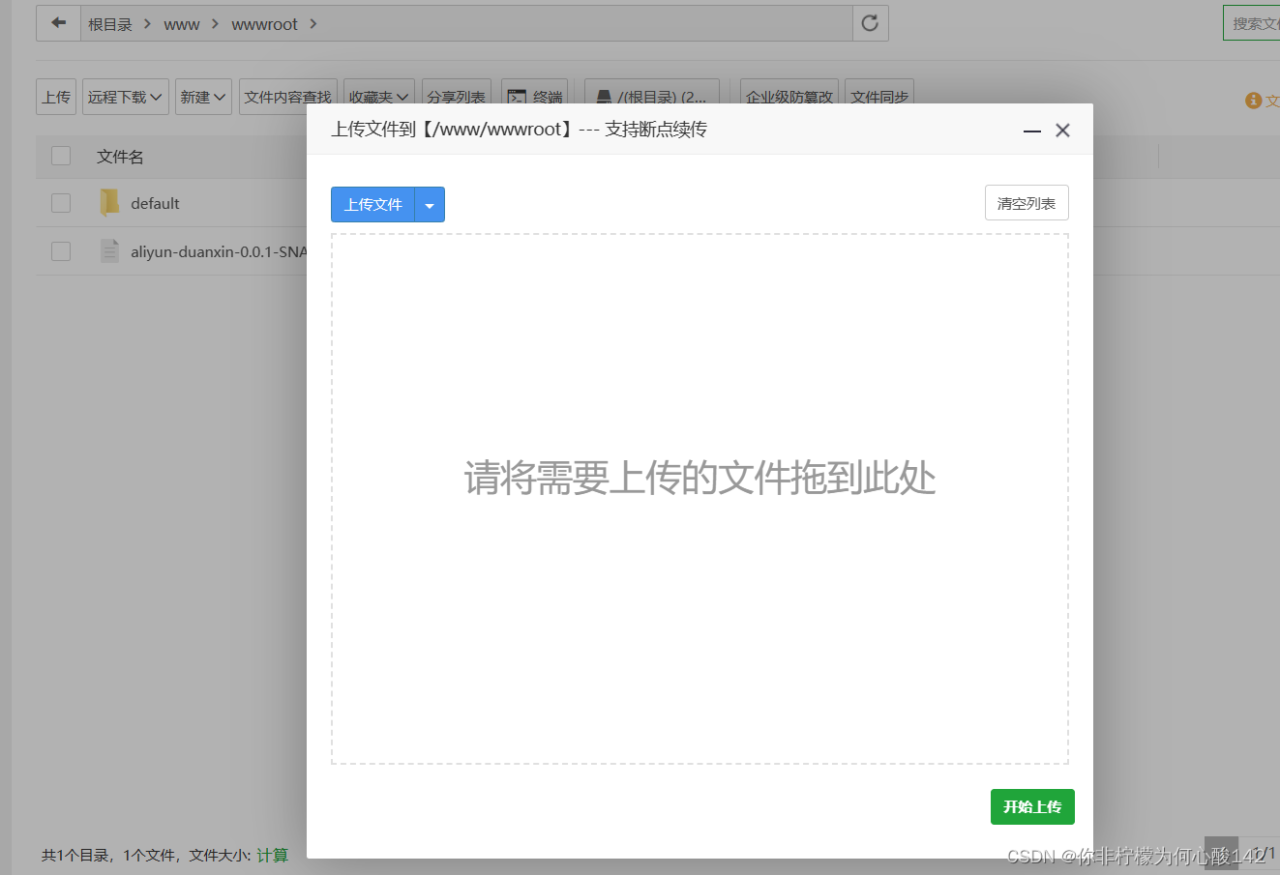Viewport: 1280px width, 875px height.
Task: Open the 终端 terminal
Action: (x=535, y=96)
